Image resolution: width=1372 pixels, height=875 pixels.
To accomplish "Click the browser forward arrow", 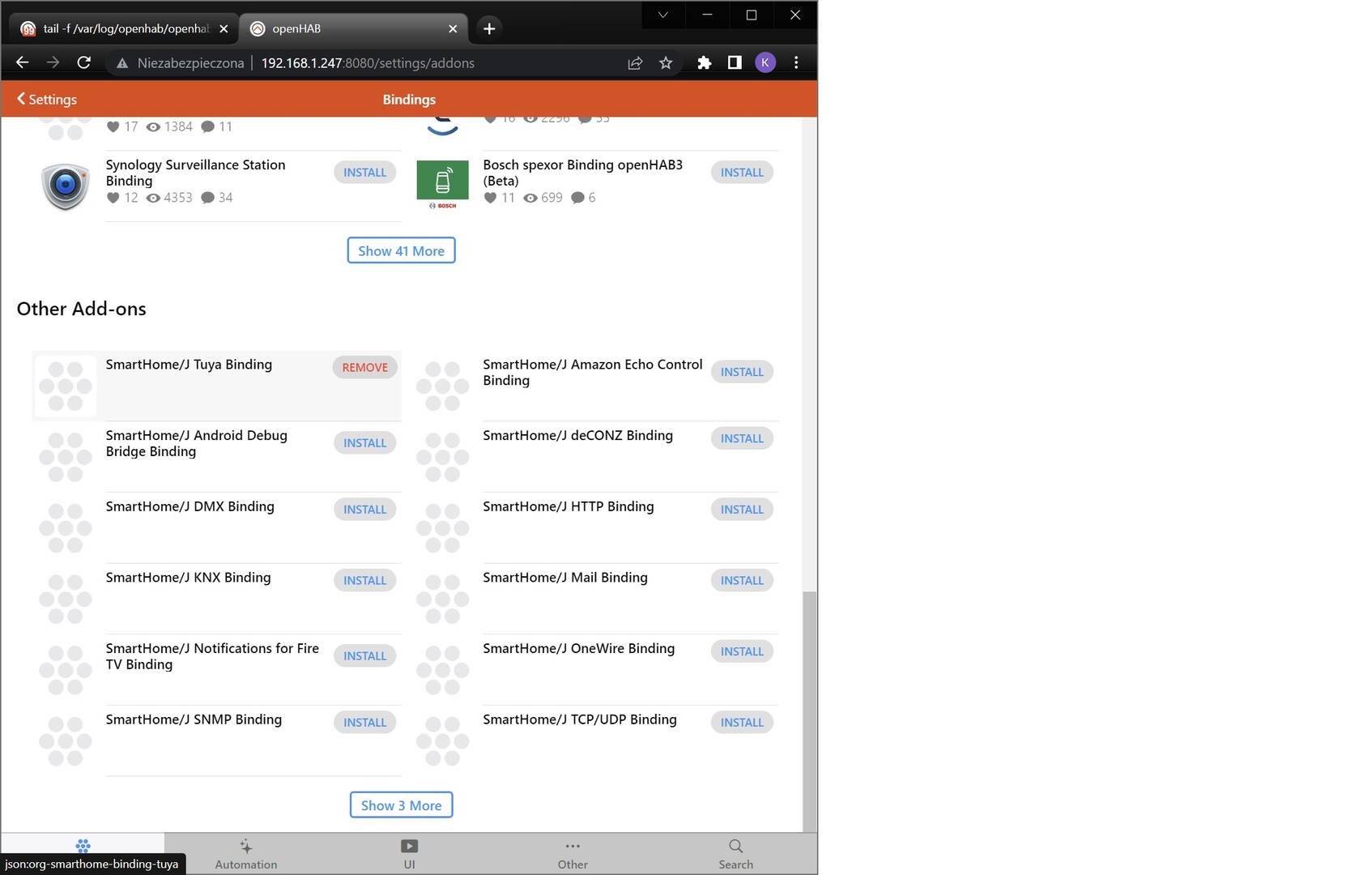I will point(53,62).
